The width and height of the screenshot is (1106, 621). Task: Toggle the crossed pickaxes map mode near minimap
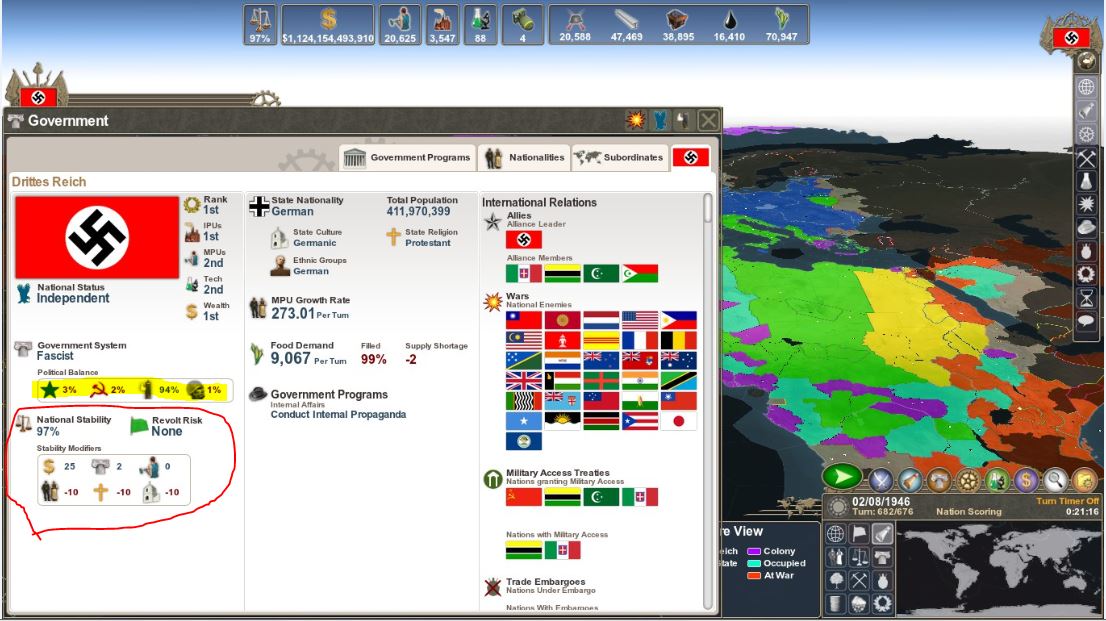[859, 581]
